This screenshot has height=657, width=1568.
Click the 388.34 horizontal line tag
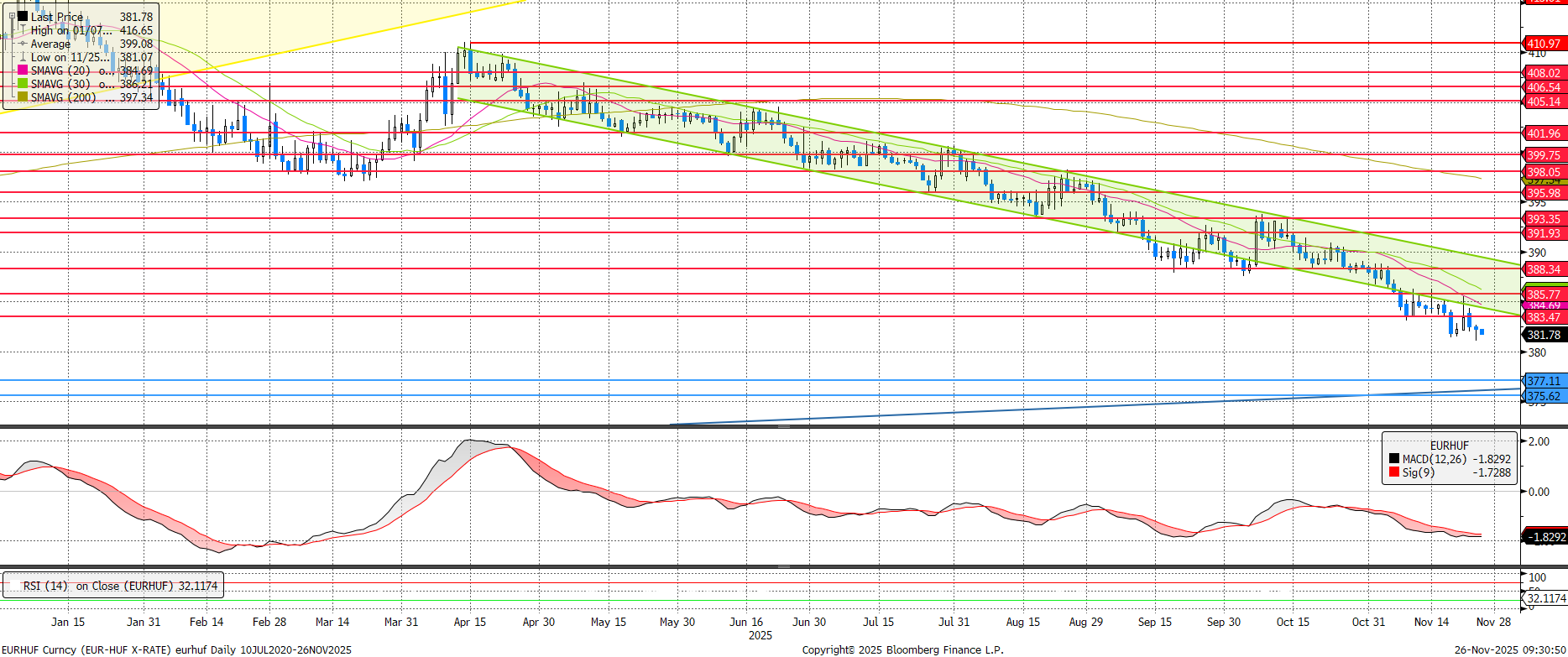(x=1543, y=269)
